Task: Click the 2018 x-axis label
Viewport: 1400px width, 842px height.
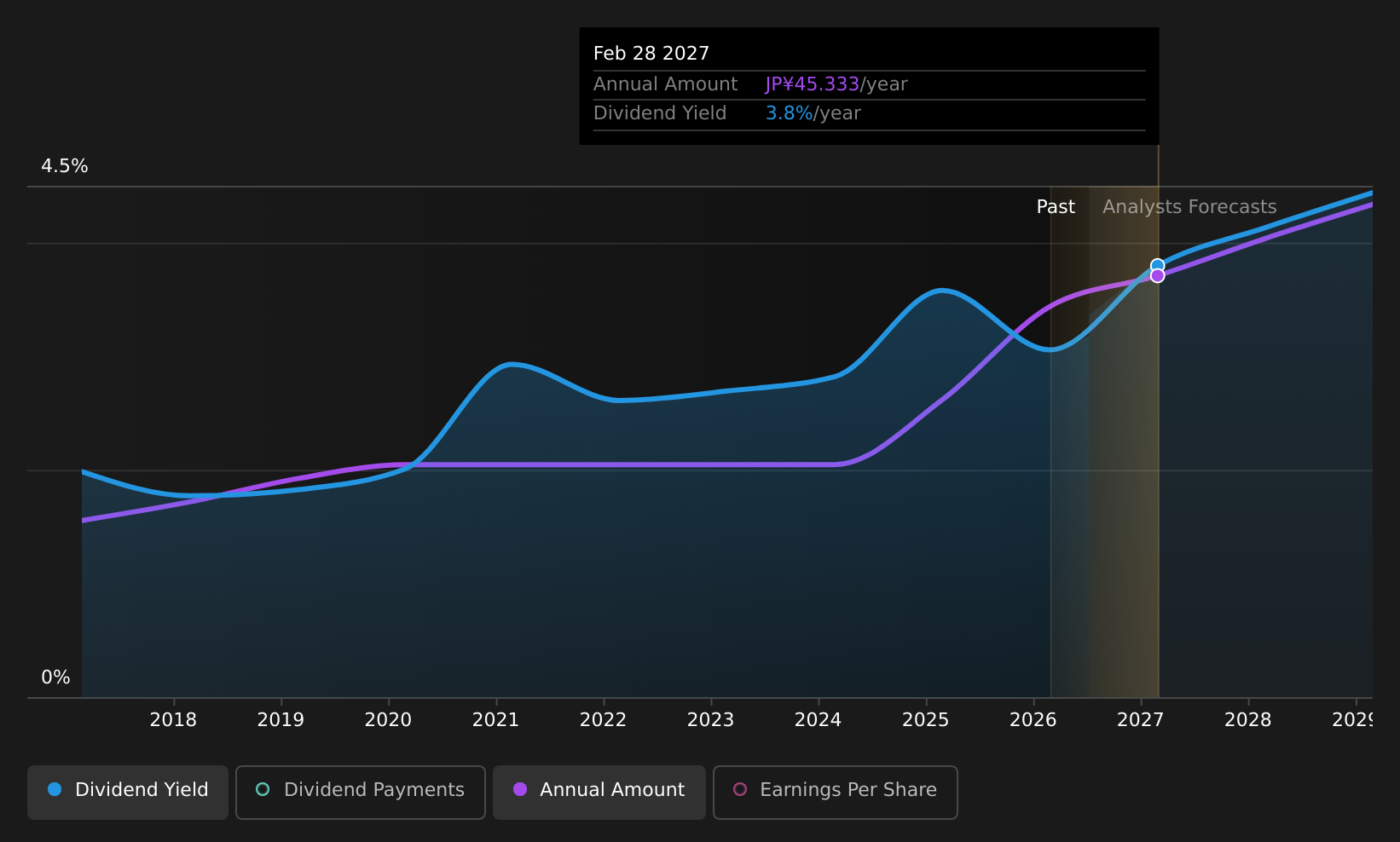Action: [173, 720]
